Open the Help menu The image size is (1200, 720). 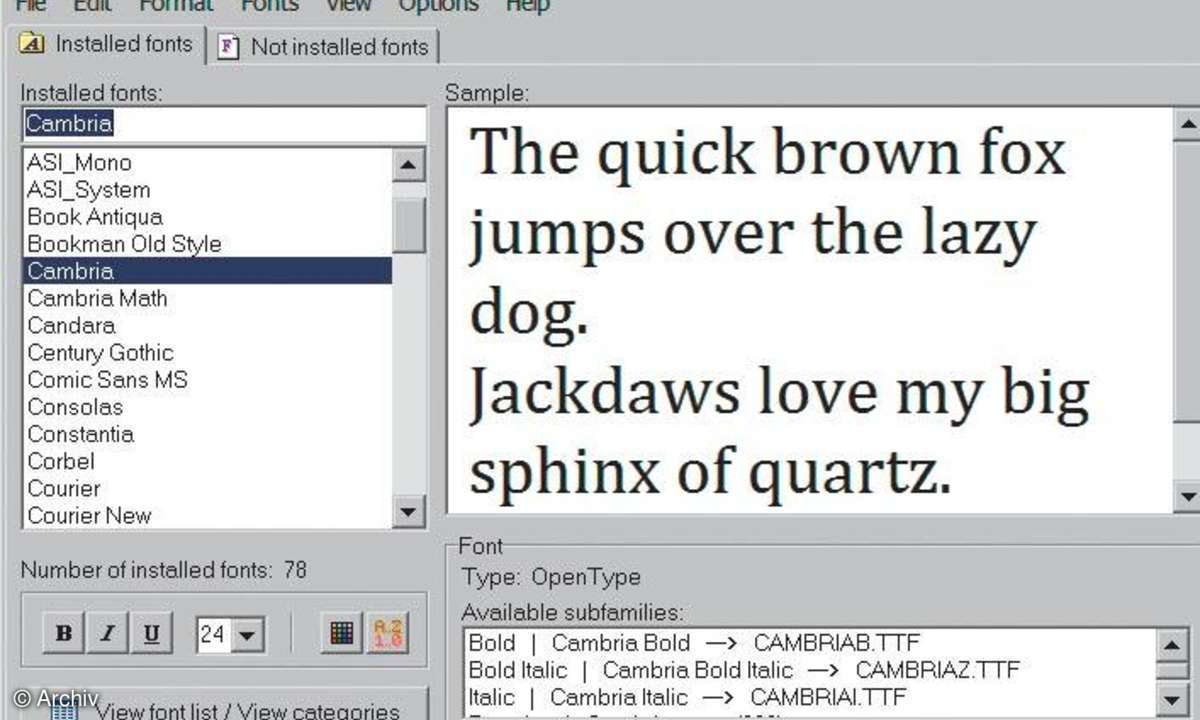click(x=527, y=5)
